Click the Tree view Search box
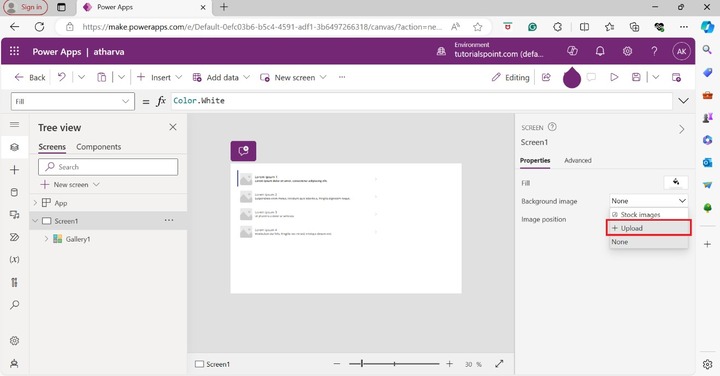The image size is (720, 376). [108, 167]
